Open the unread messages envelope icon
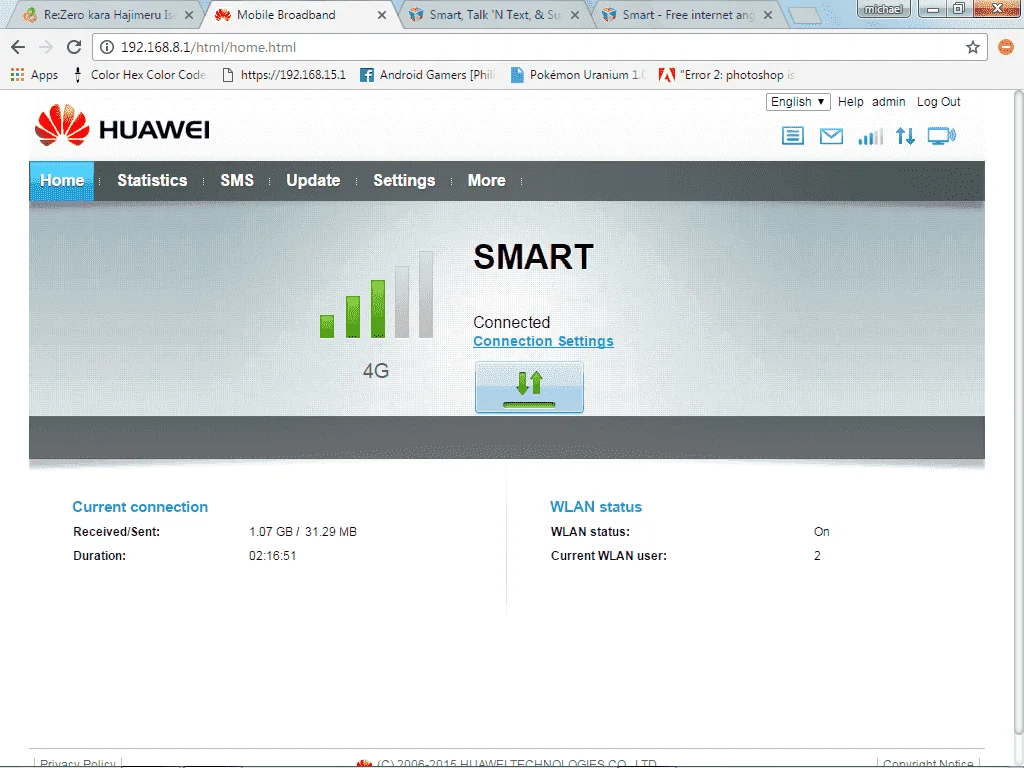This screenshot has height=768, width=1024. [x=831, y=136]
